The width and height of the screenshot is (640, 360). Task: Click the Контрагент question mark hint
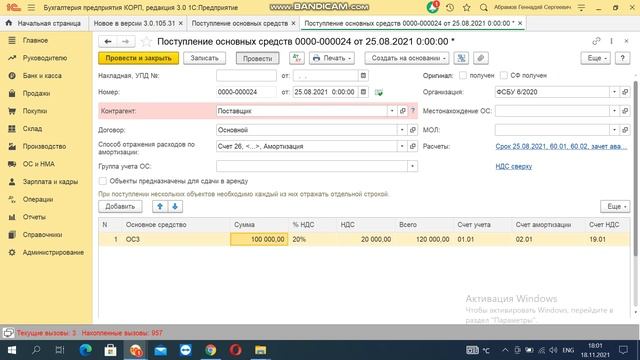413,111
